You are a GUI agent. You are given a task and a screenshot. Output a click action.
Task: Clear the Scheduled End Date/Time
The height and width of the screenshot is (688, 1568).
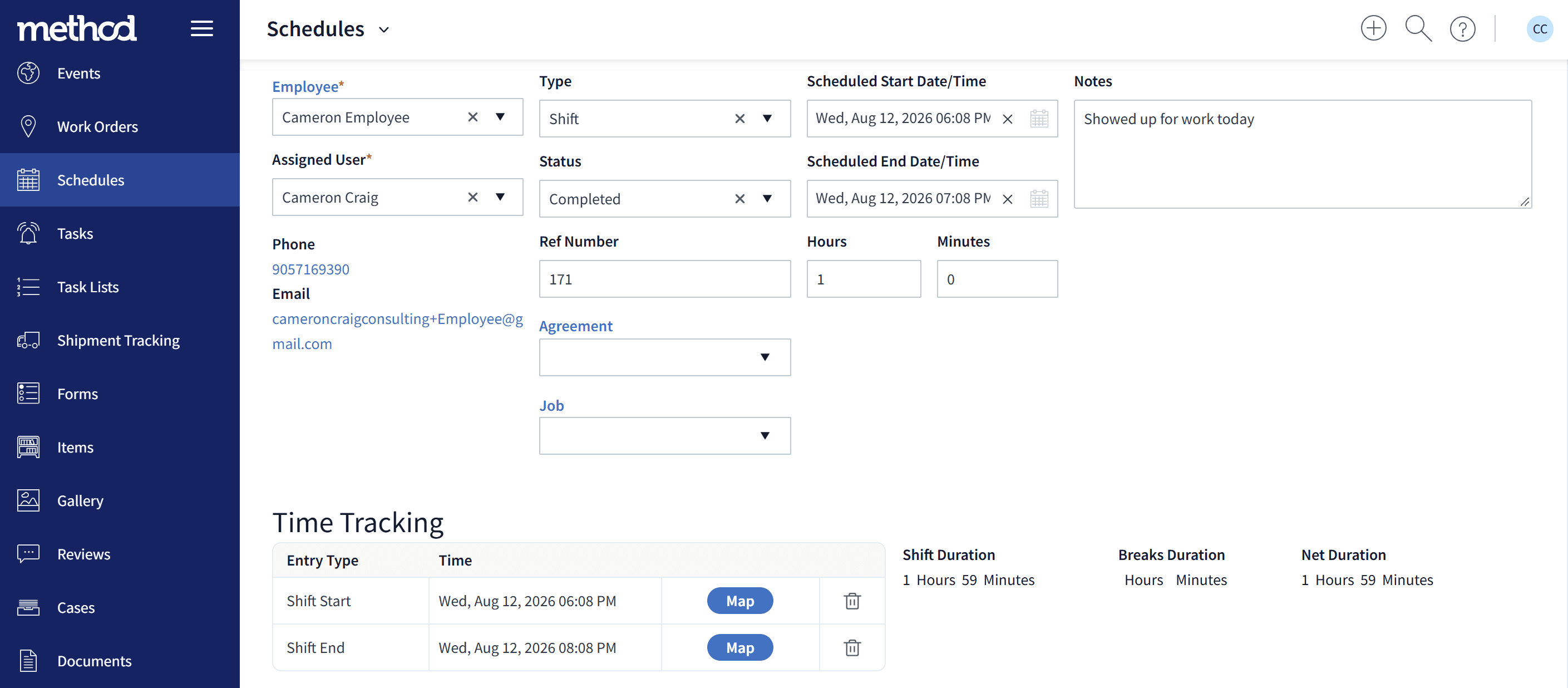coord(1007,199)
